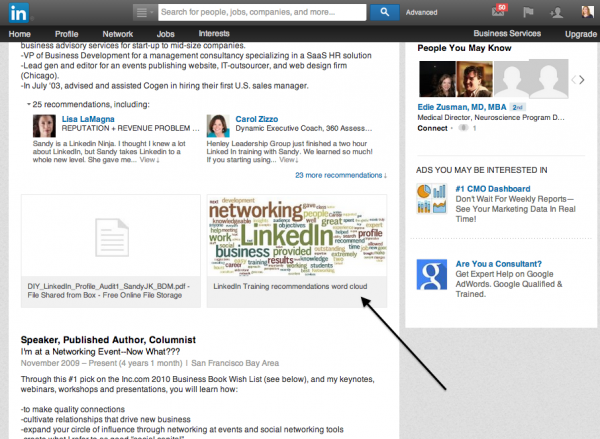The width and height of the screenshot is (600, 439).
Task: Click the 2nd degree connection badge
Action: (x=518, y=108)
